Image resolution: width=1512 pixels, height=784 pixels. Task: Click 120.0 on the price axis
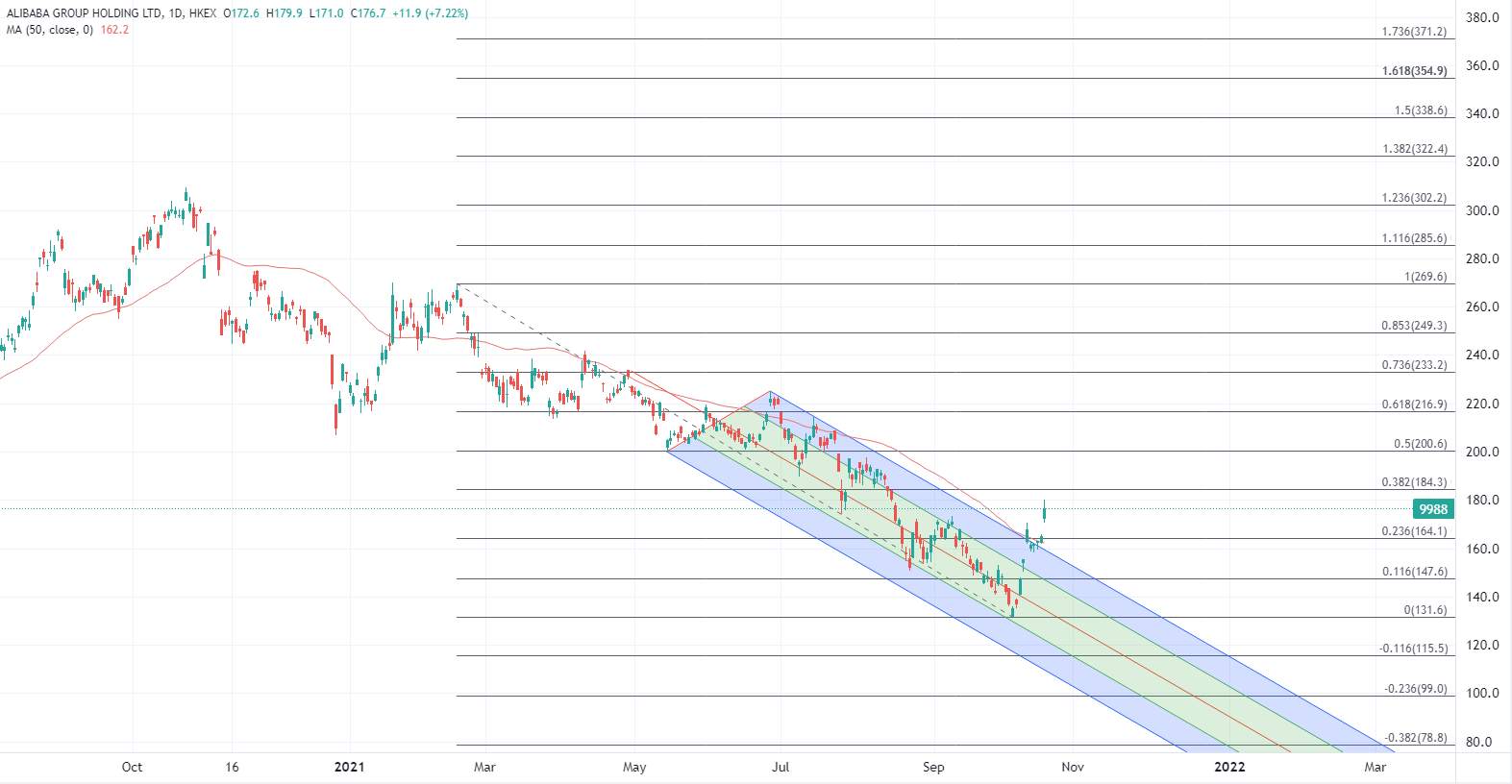(x=1481, y=645)
